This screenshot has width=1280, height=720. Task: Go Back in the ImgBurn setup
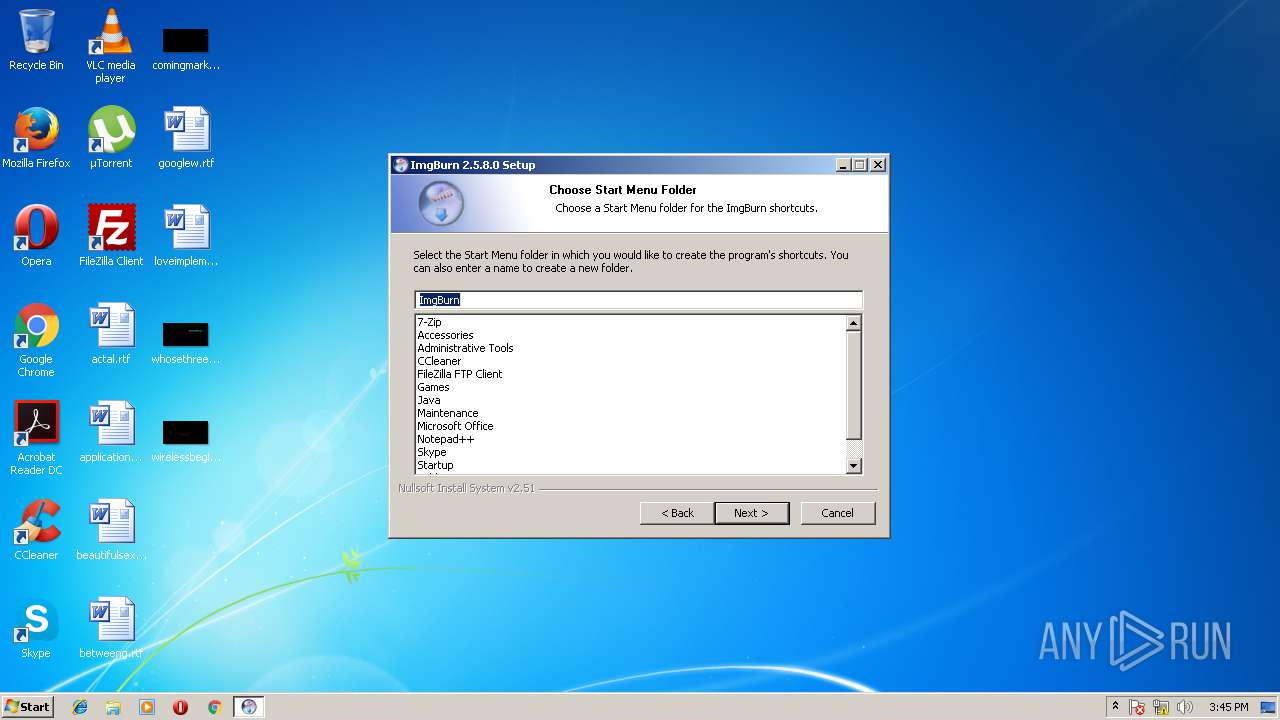click(x=677, y=513)
